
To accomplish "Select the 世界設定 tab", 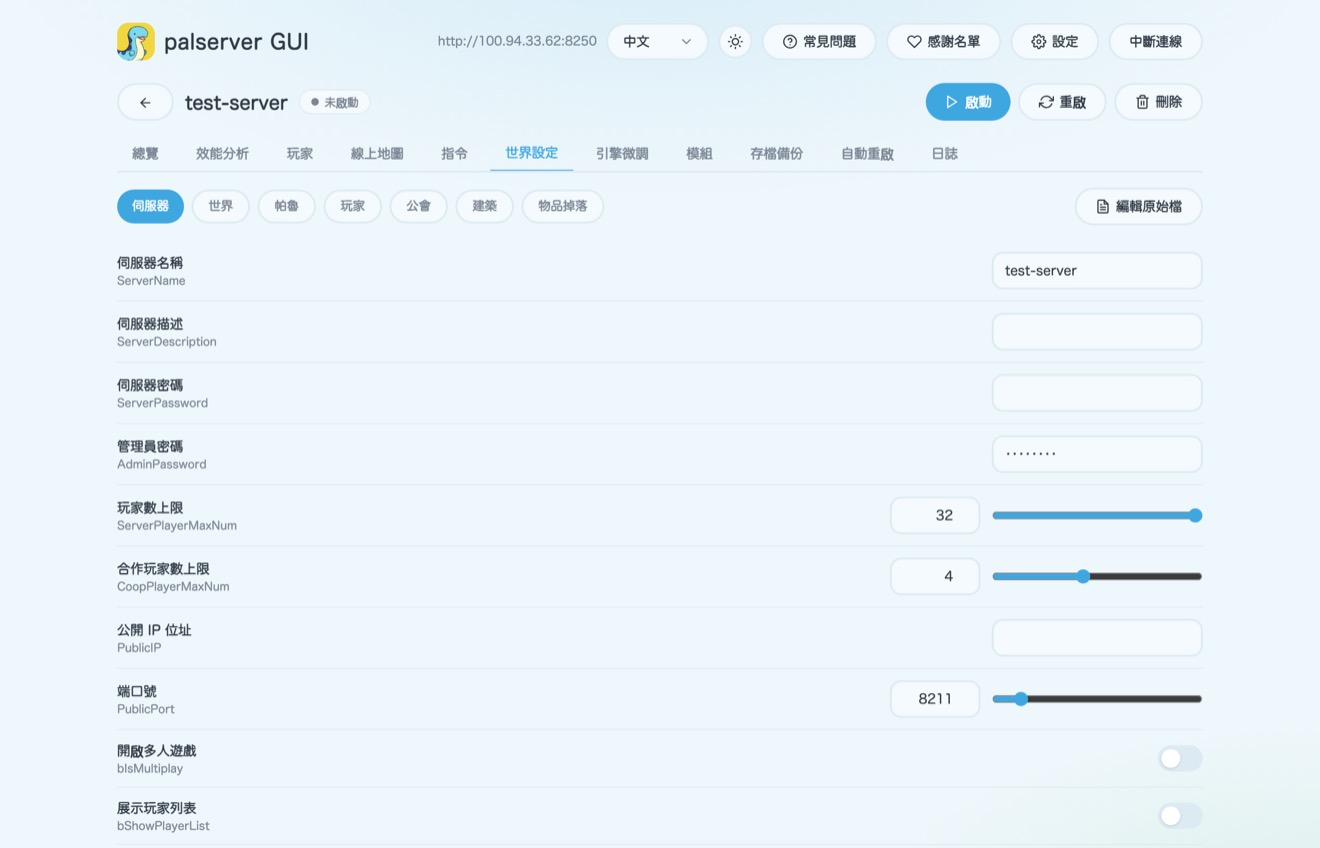I will click(x=531, y=153).
